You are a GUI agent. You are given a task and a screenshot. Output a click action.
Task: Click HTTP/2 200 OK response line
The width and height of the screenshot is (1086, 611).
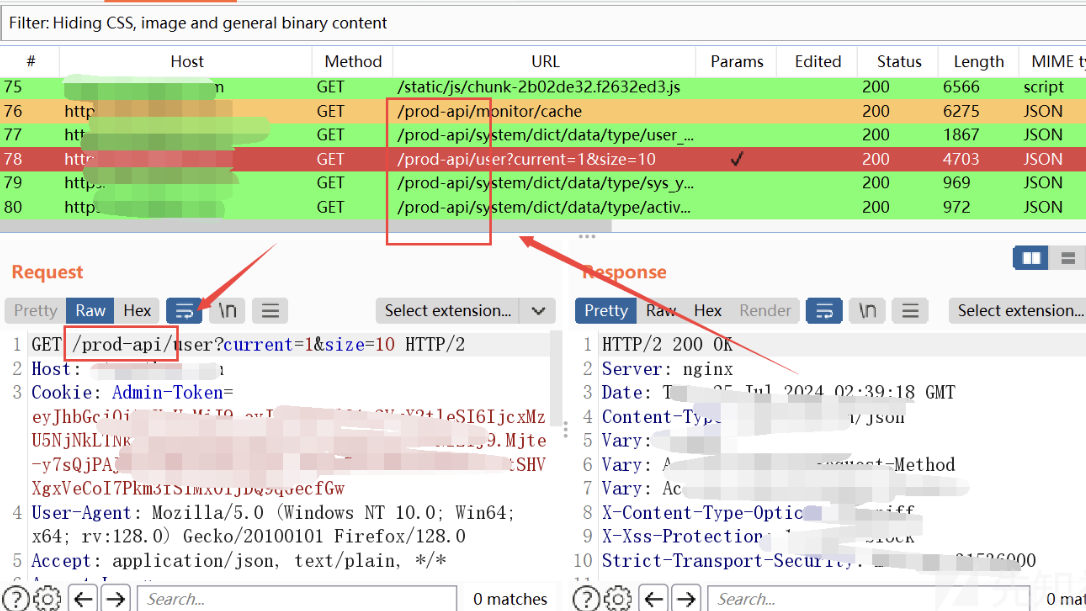point(667,345)
